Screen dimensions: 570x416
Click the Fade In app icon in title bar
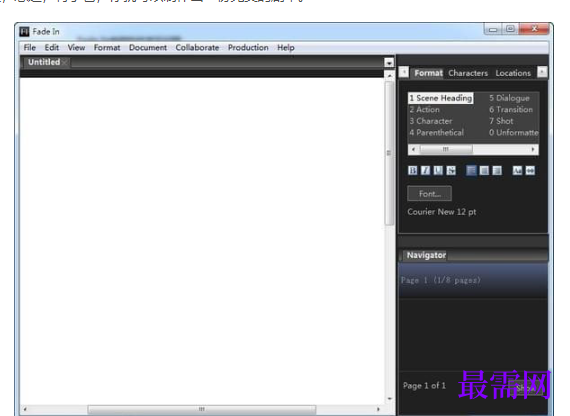coord(24,32)
